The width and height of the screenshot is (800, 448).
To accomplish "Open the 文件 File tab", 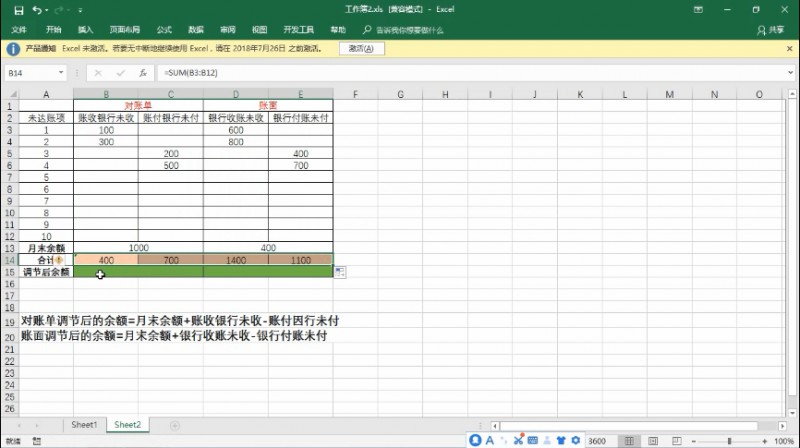I will [19, 30].
